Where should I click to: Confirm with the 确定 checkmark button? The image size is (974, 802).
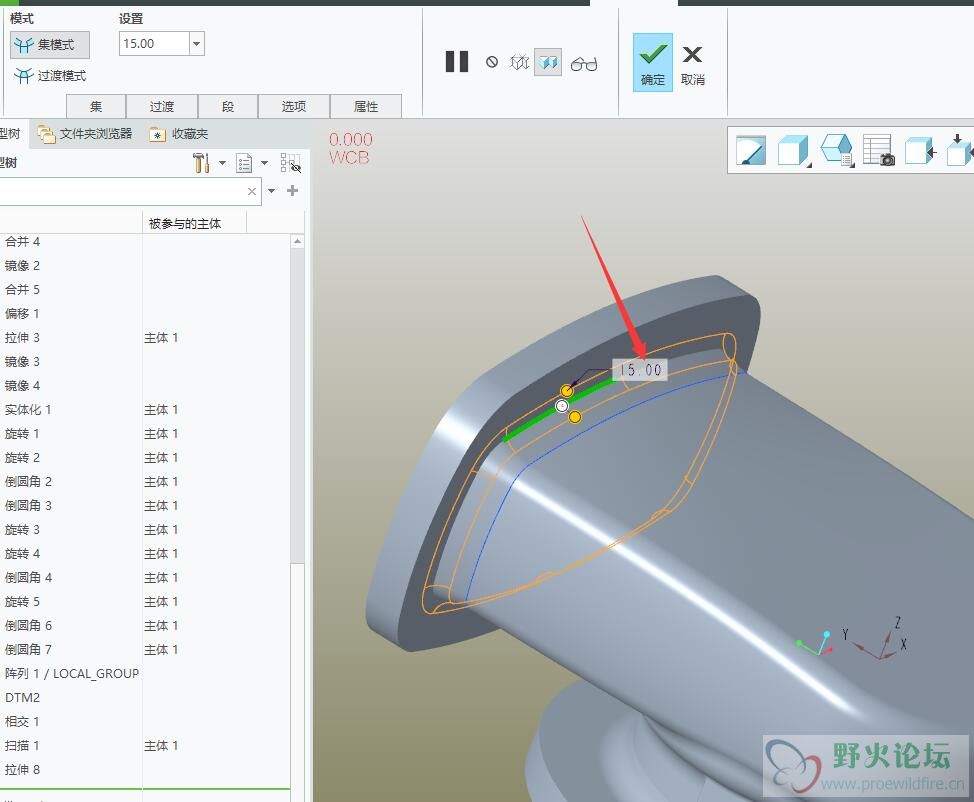652,62
